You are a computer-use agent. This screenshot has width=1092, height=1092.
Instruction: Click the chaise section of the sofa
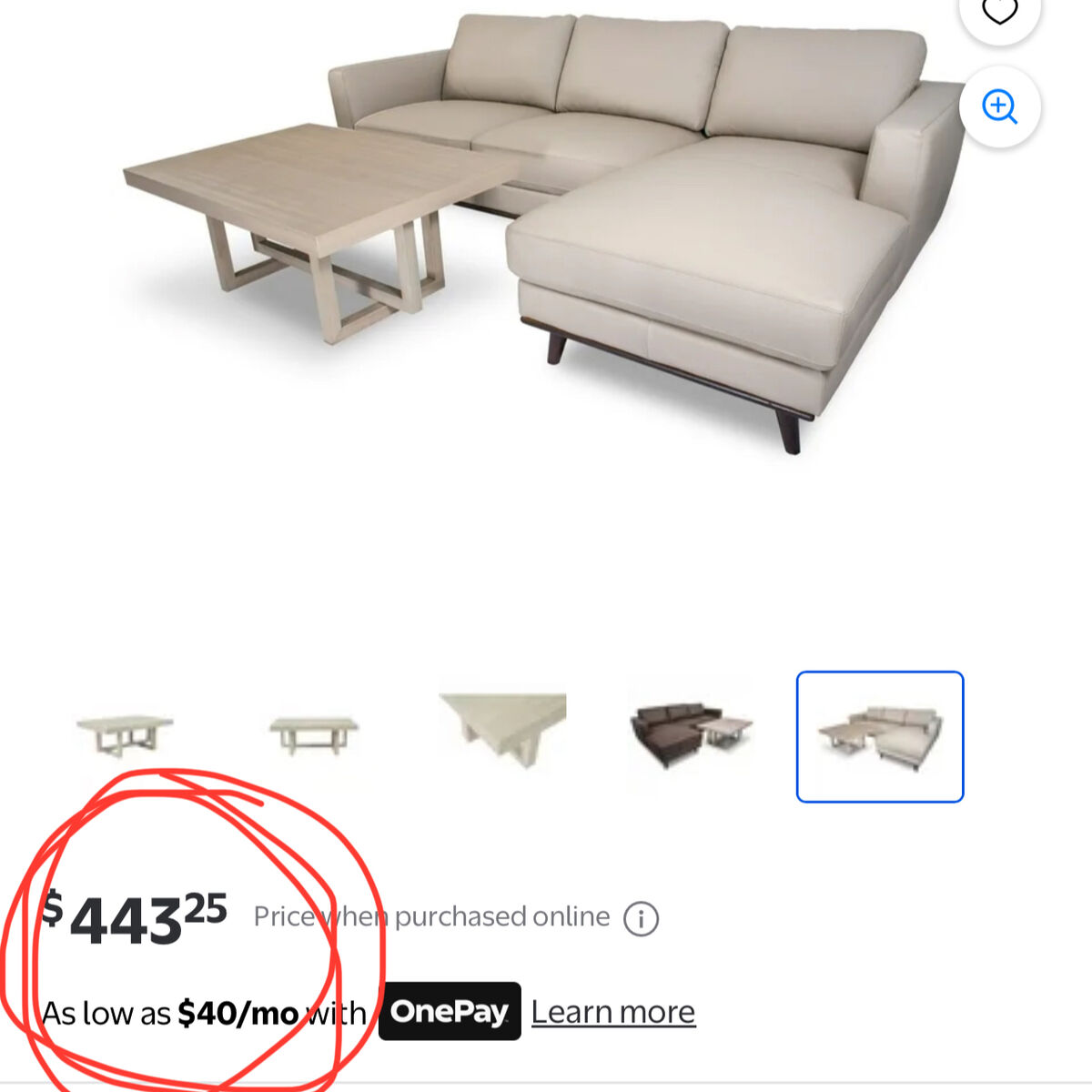710,264
